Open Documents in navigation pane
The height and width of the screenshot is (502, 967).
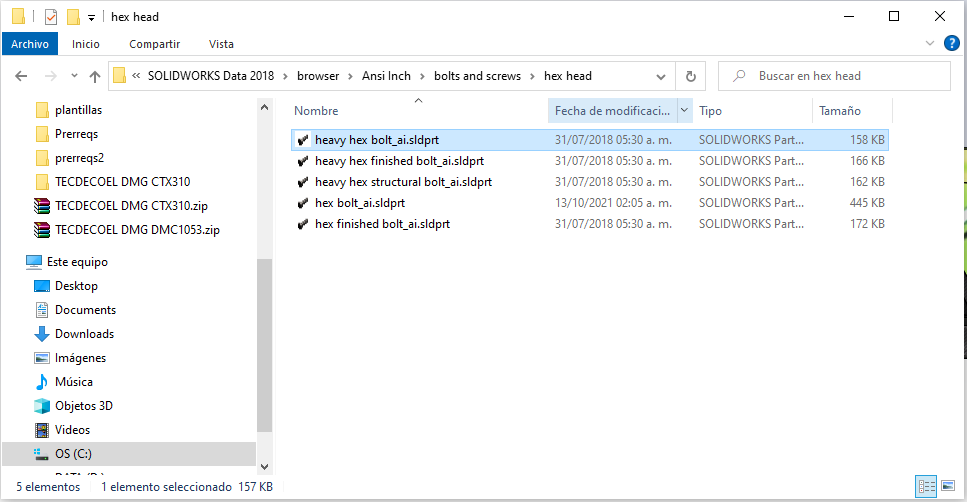[x=85, y=310]
